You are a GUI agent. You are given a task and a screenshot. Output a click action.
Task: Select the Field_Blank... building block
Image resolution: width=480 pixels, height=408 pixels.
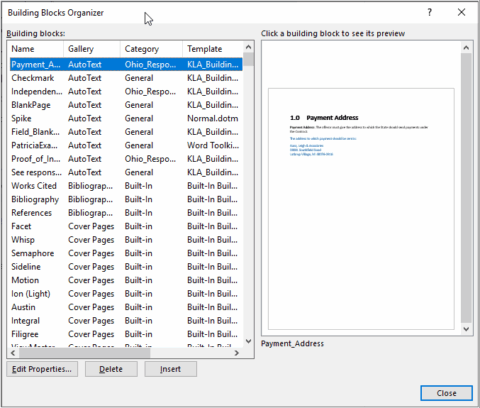click(x=126, y=132)
